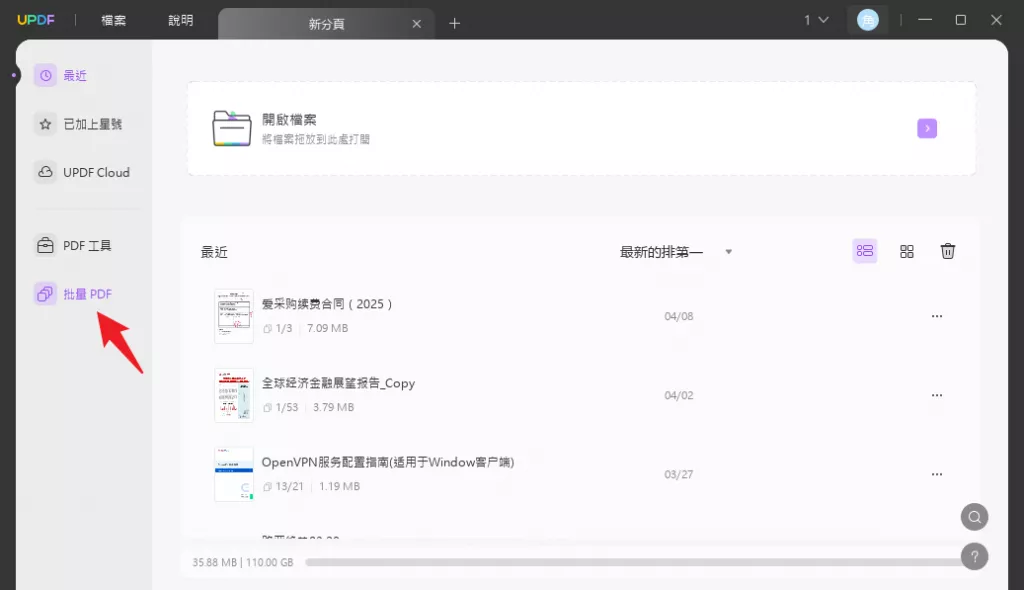Open more options for the 2025 contract file

click(936, 316)
